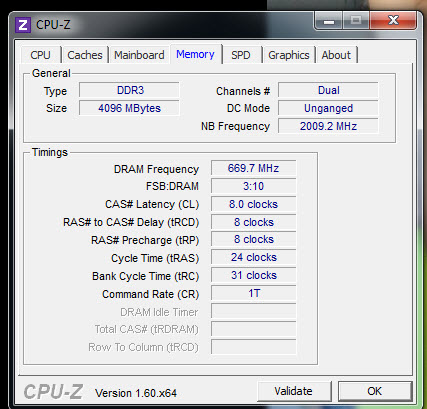The height and width of the screenshot is (409, 427).
Task: Select the DDR3 Type field
Action: click(129, 90)
